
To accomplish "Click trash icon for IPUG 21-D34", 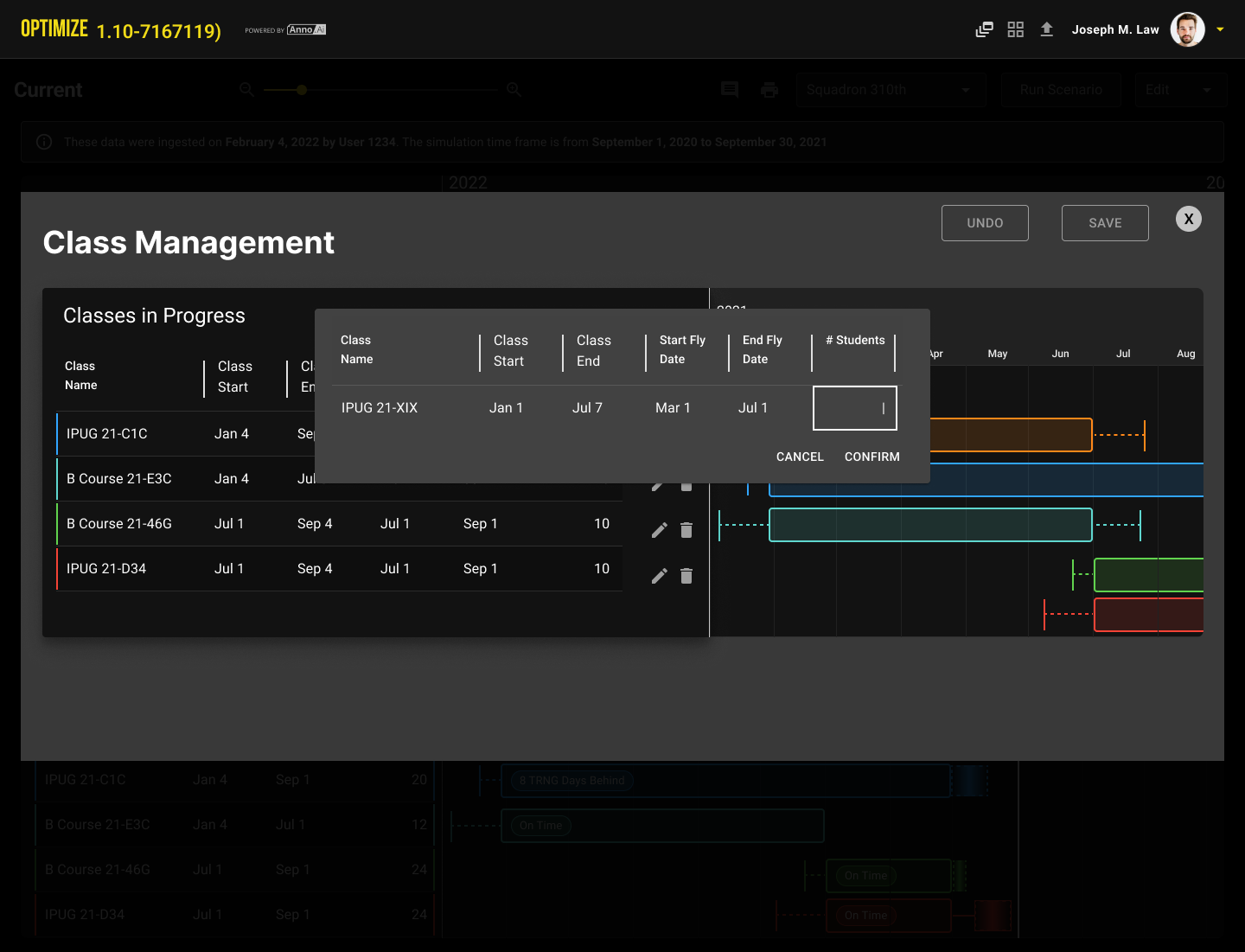I will click(686, 576).
